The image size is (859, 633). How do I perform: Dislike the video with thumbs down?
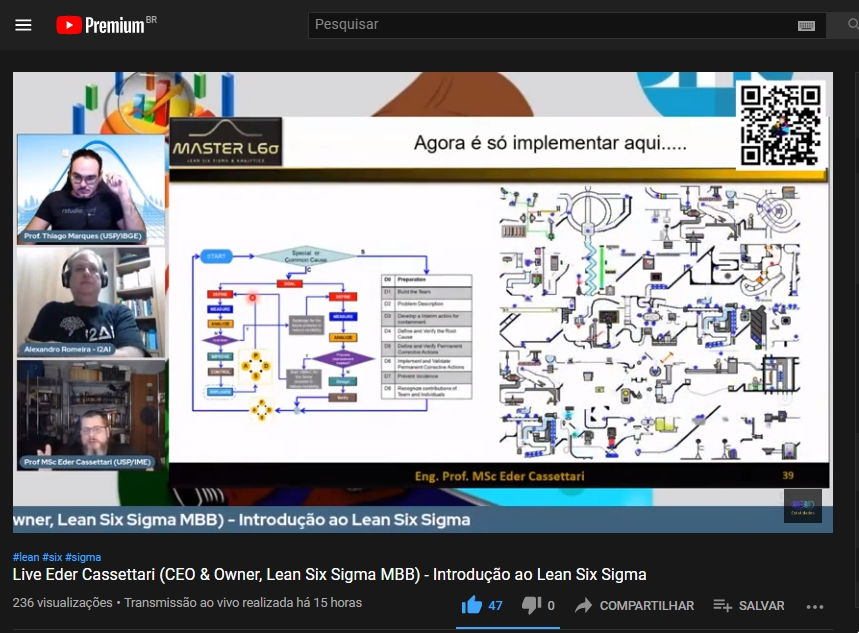pos(531,606)
